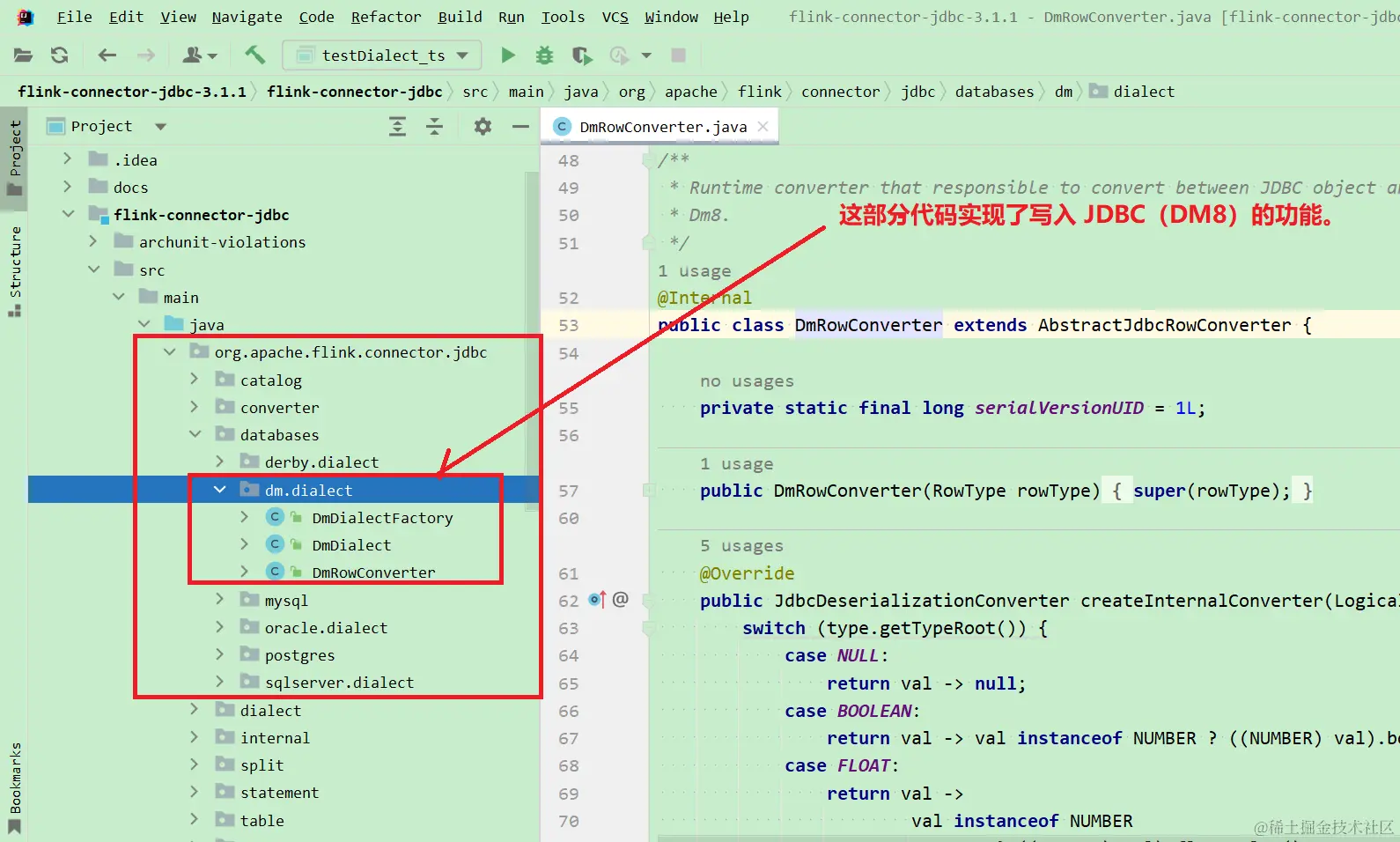Viewport: 1400px width, 842px height.
Task: Click Collapse All icon in Project panel
Action: (x=435, y=127)
